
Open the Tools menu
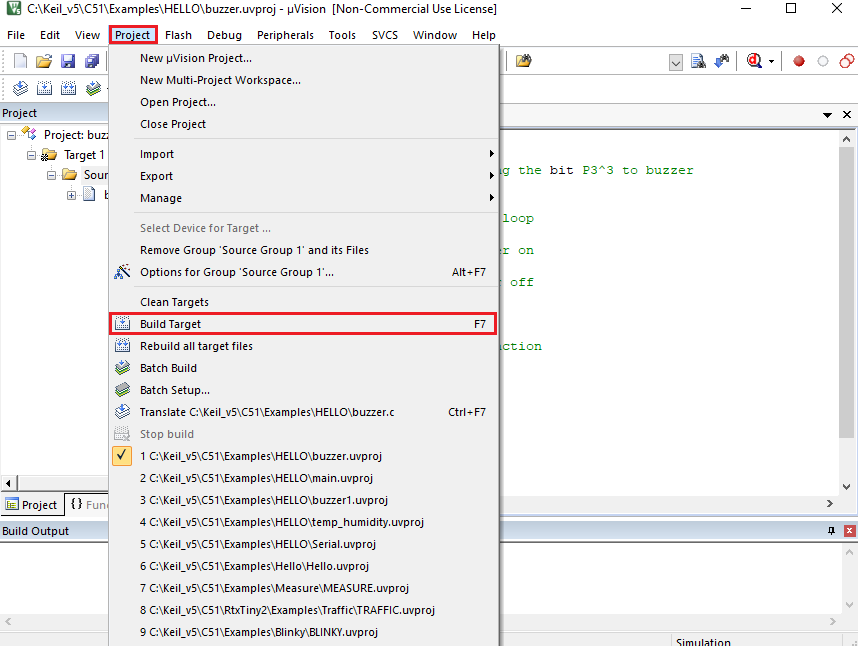(342, 35)
